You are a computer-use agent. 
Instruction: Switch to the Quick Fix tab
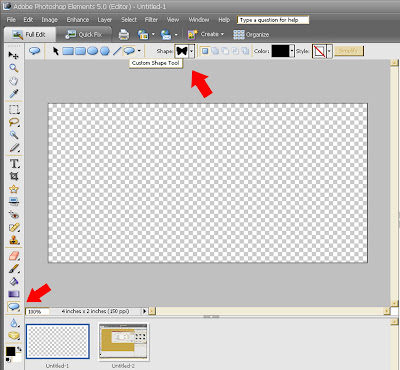click(84, 34)
